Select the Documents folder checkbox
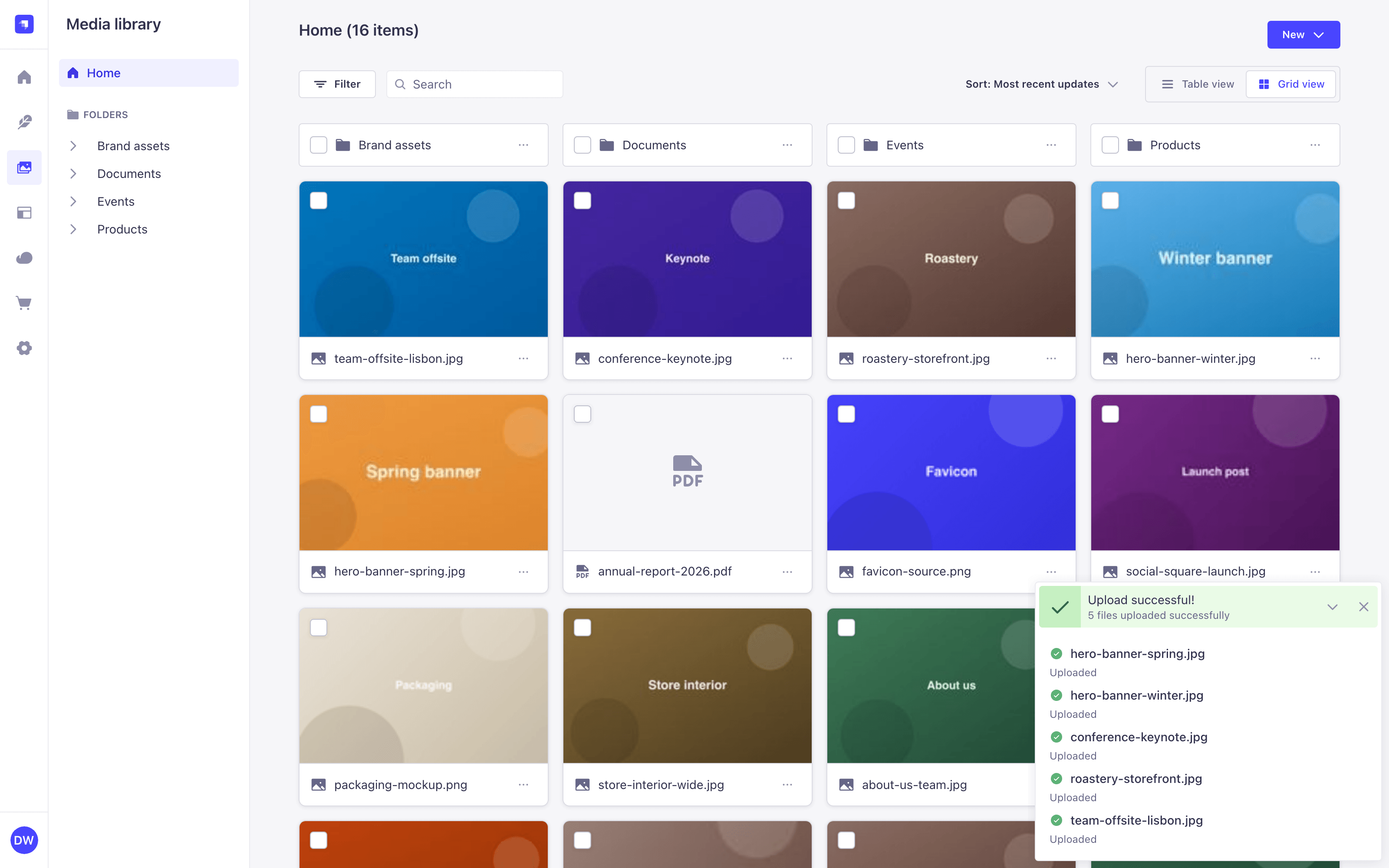 pyautogui.click(x=583, y=145)
